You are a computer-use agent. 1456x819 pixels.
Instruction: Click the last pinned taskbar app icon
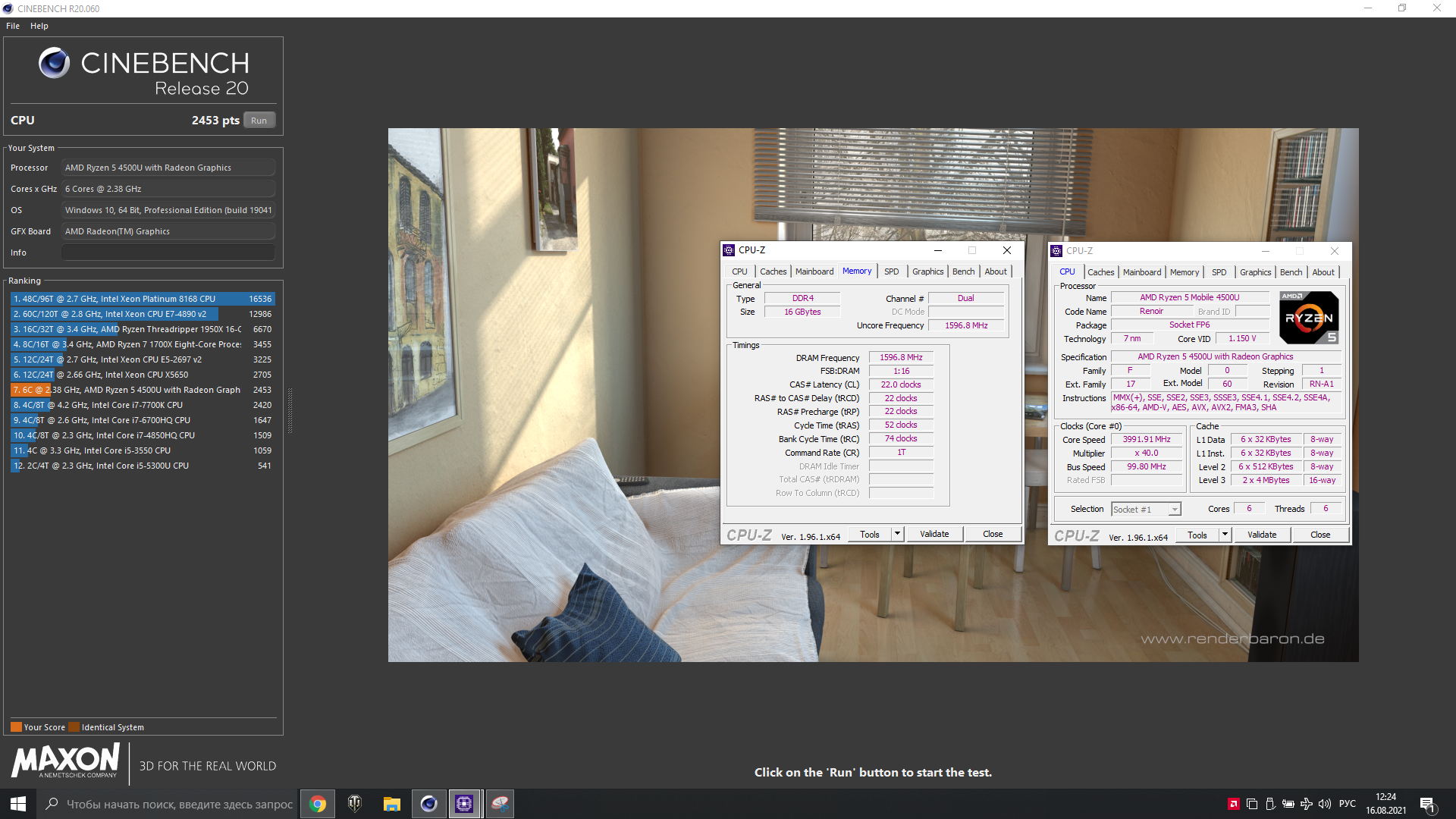point(500,804)
